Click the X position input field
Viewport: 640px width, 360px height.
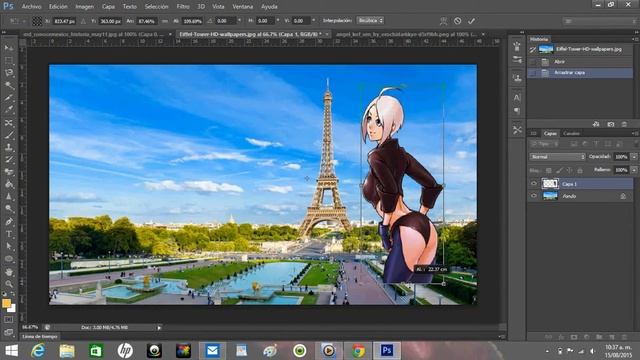[64, 21]
